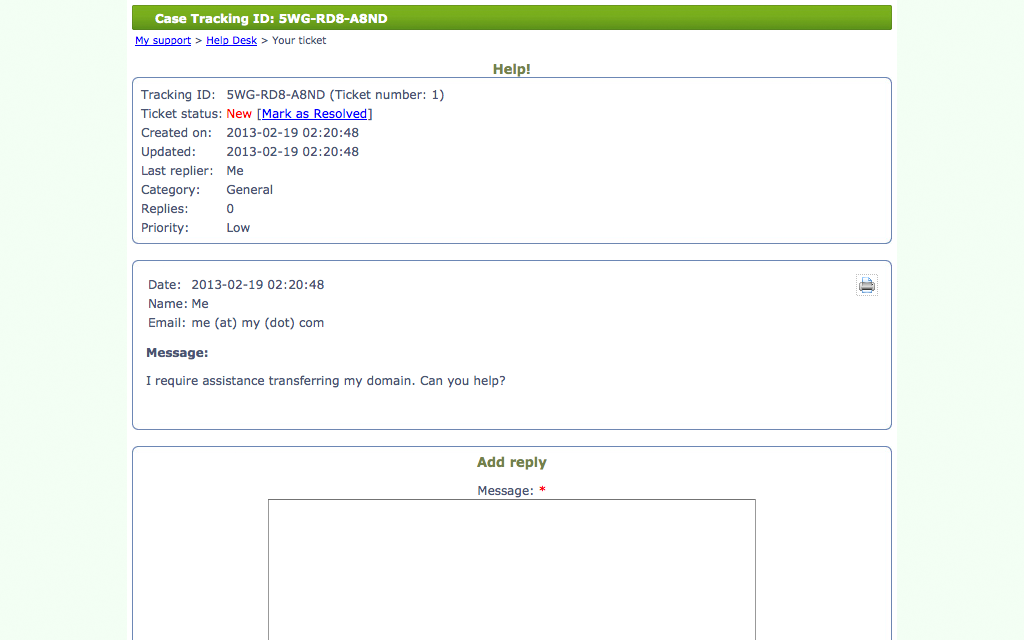
Task: Click the 'Updated' timestamp value
Action: [292, 152]
